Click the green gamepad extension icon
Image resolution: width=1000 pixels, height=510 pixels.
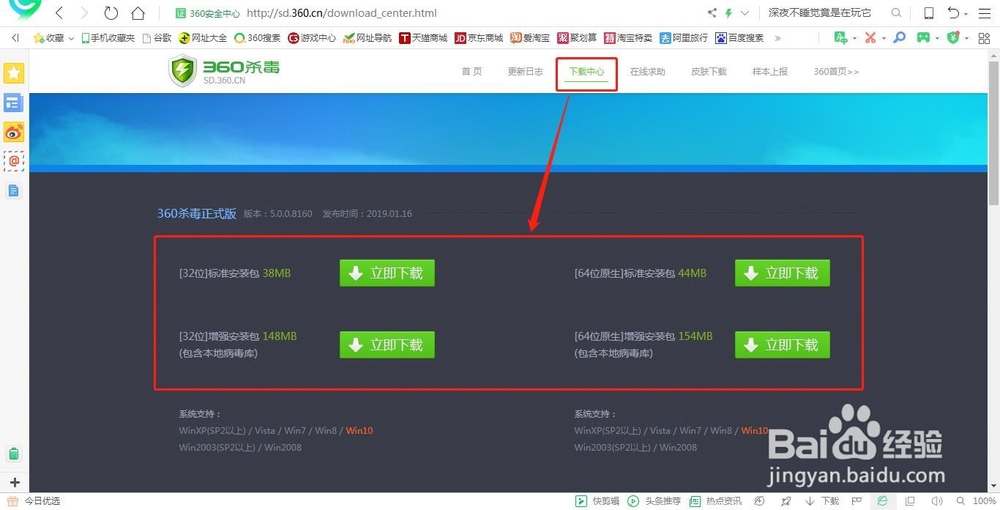coord(923,38)
